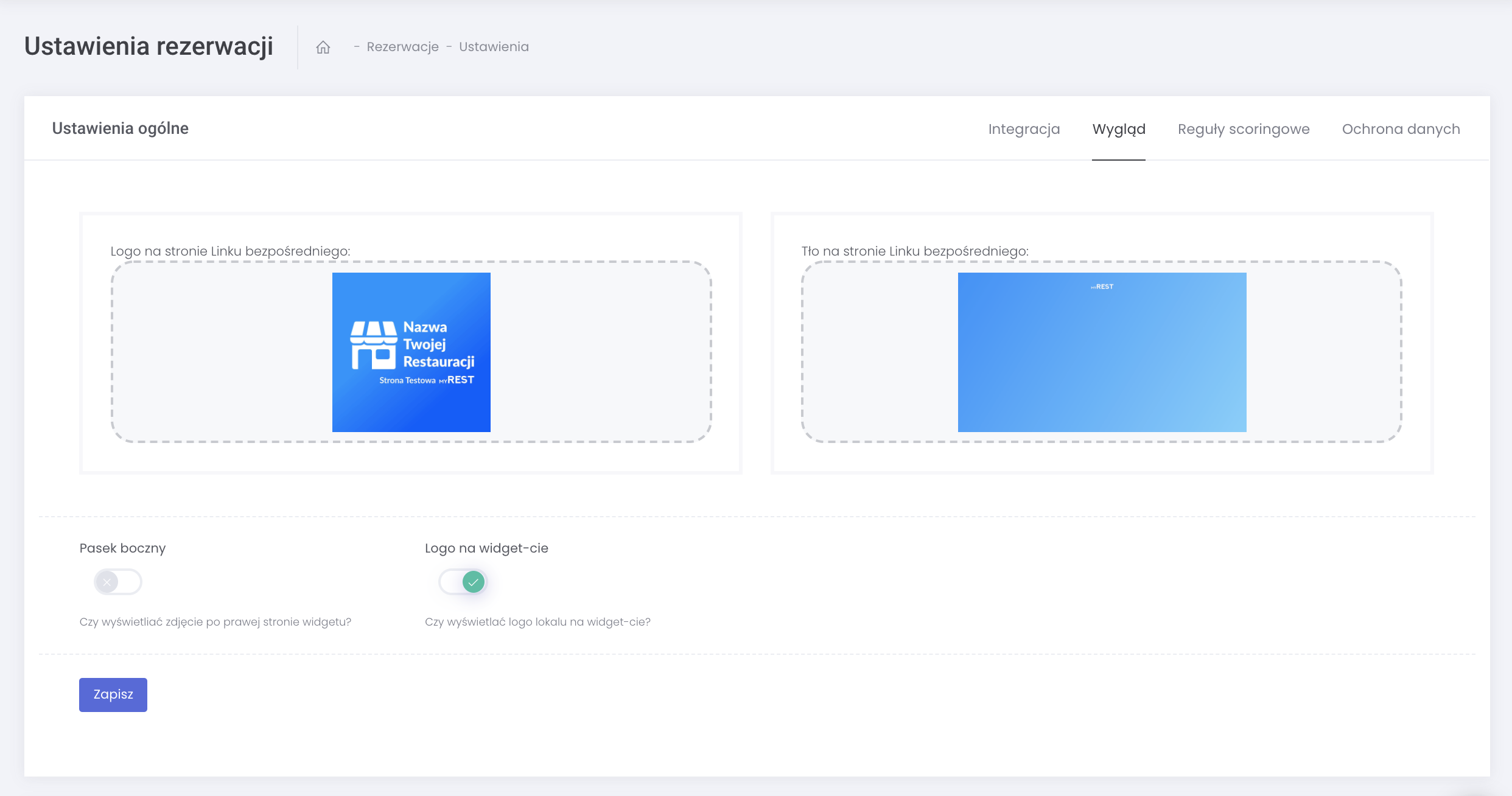The width and height of the screenshot is (1512, 796).
Task: Follow the Rezerwacje breadcrumb link
Action: click(x=402, y=47)
